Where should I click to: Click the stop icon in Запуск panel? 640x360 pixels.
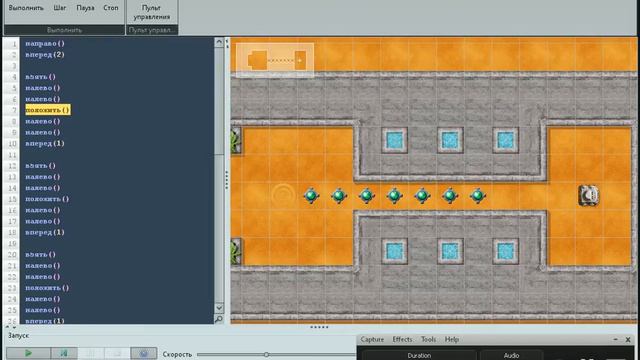pos(117,353)
